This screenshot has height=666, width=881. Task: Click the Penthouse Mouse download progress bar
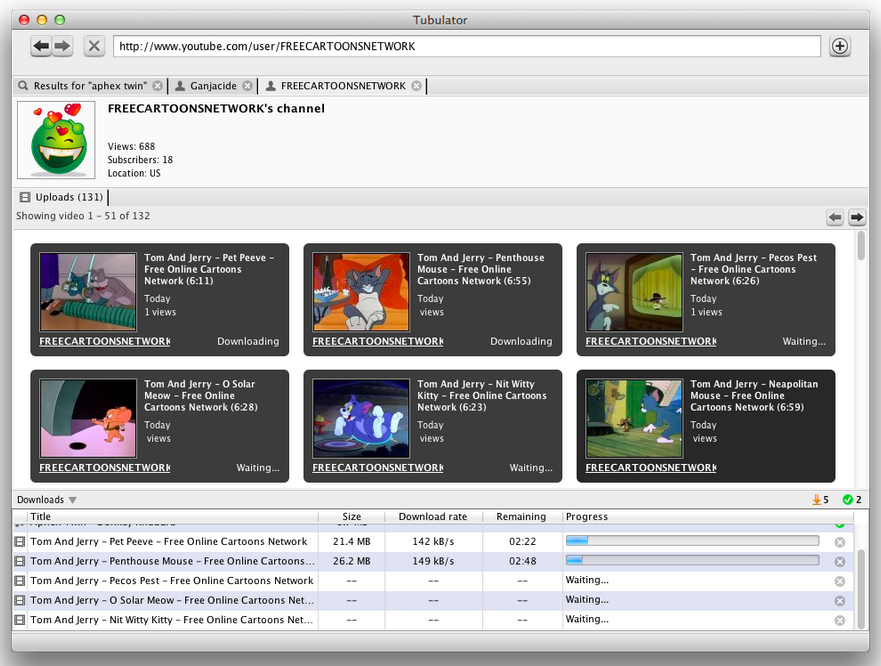tap(692, 560)
